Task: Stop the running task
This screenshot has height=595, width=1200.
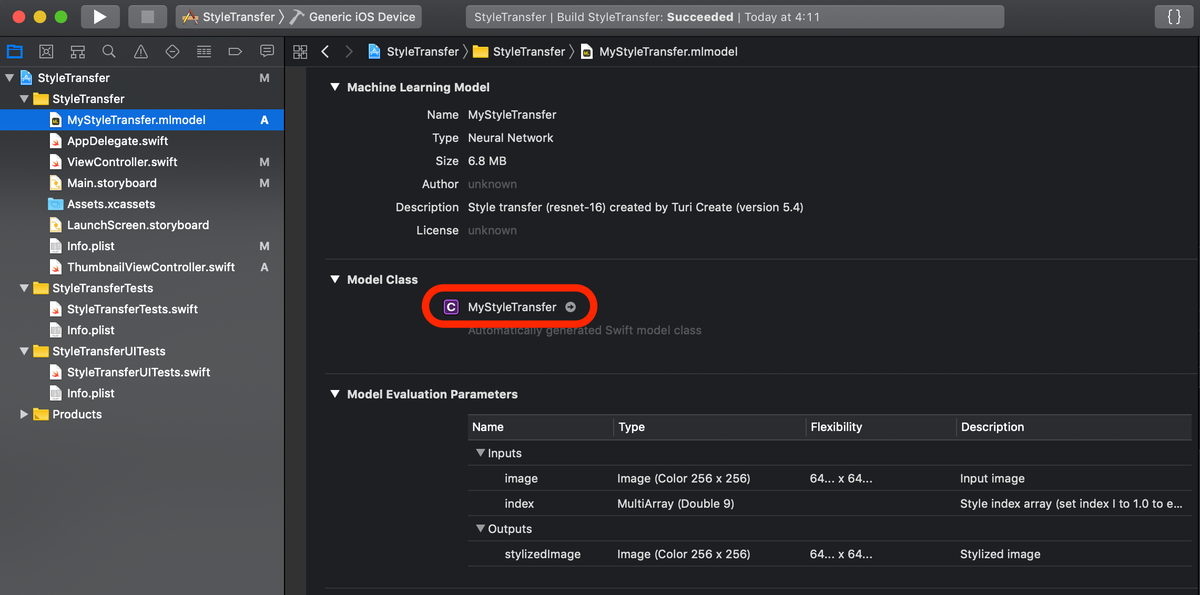Action: click(x=148, y=17)
